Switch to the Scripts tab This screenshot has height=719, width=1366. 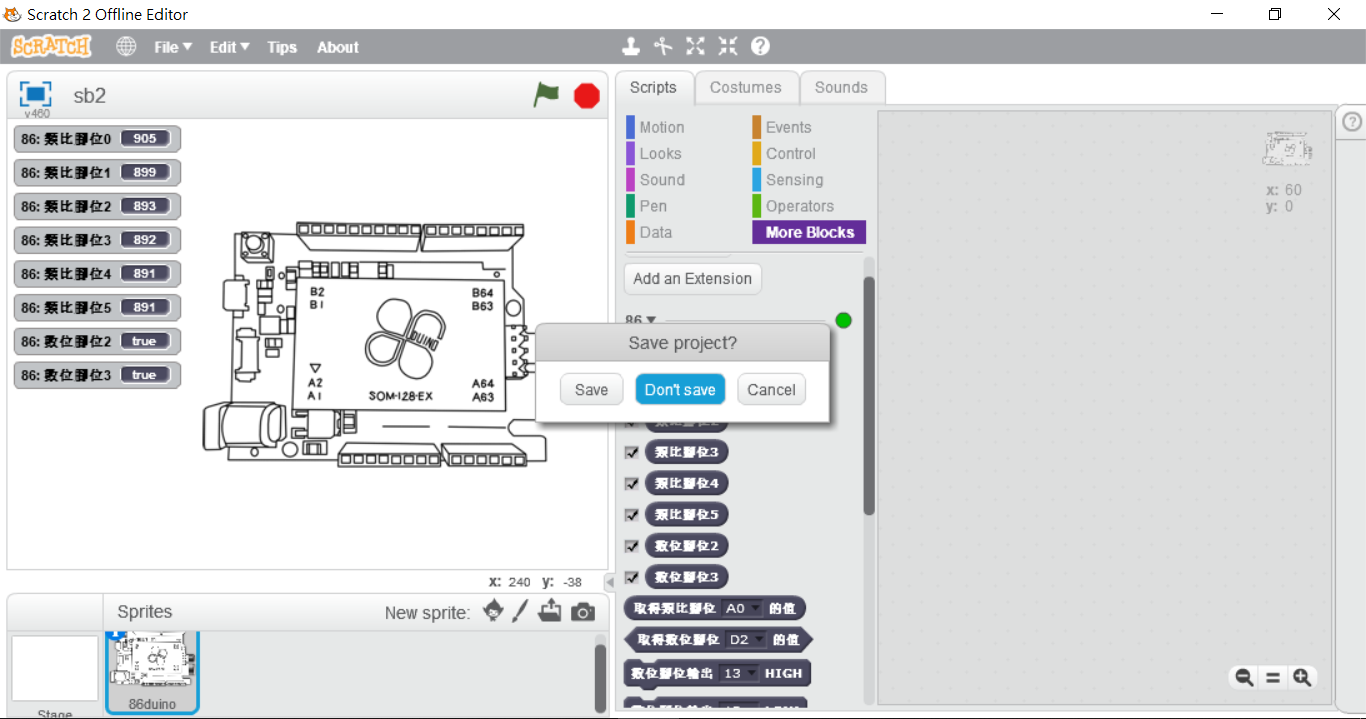pos(653,87)
